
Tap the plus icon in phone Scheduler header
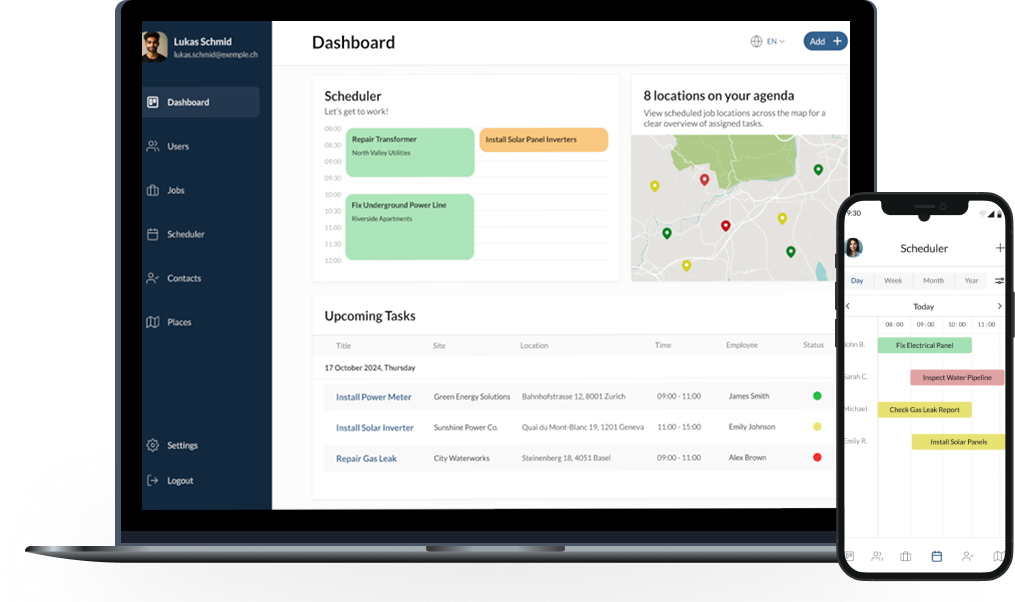(1000, 247)
